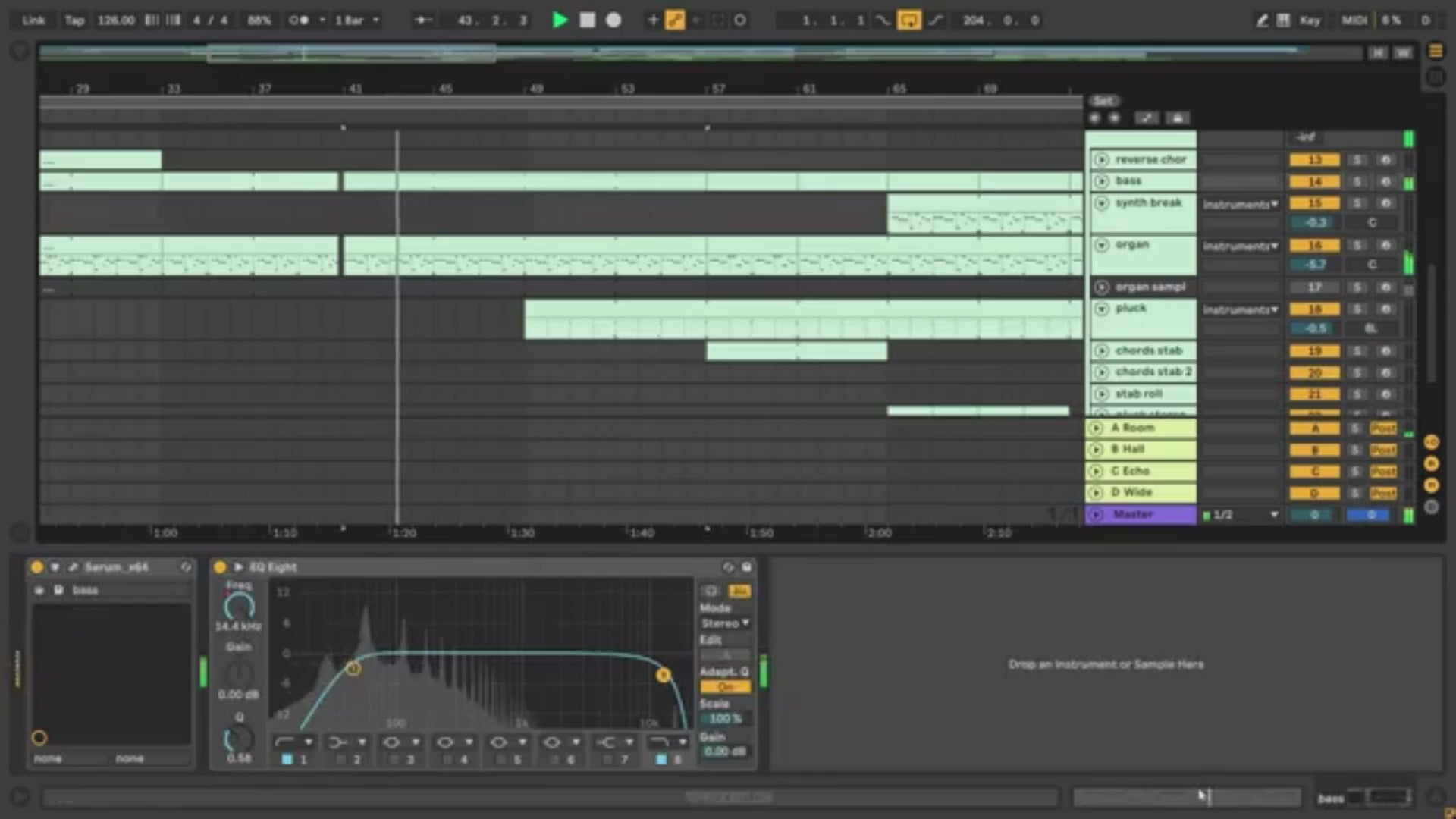Open Serum_x64 plug-in editor wrench
Viewport: 1456px width, 819px height.
[74, 567]
